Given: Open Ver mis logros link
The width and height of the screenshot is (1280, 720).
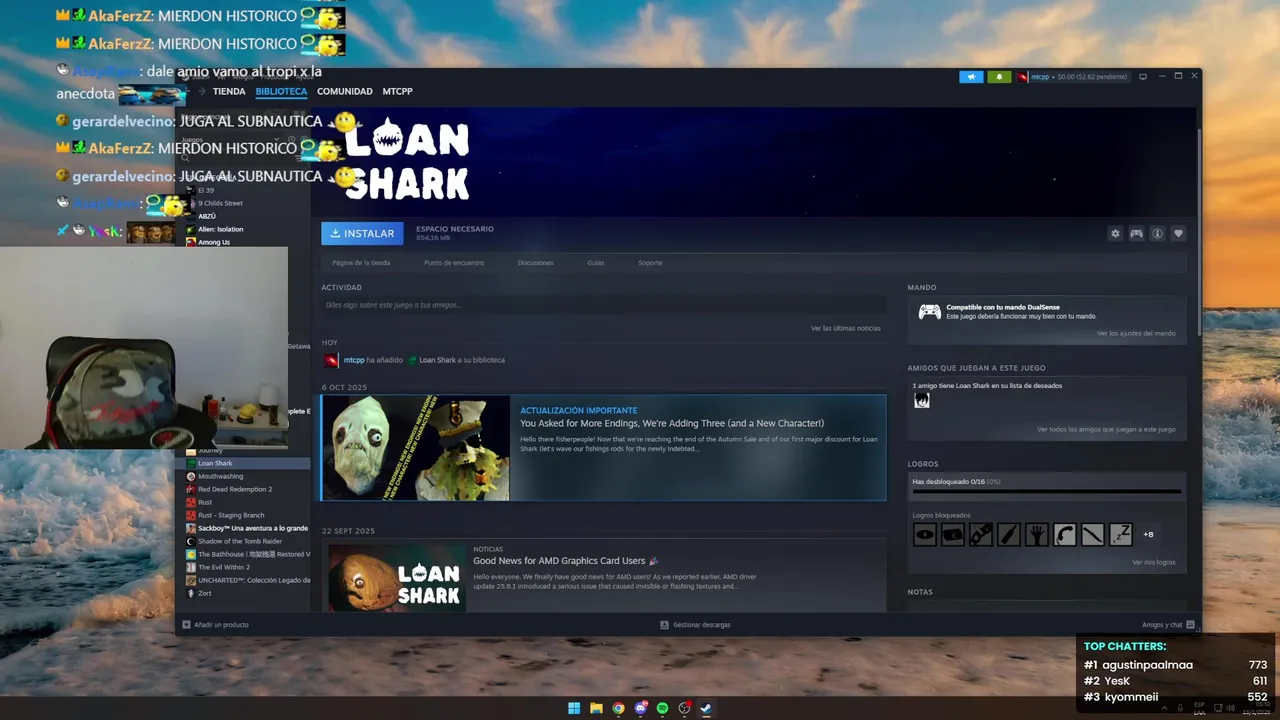Looking at the screenshot, I should coord(1154,562).
